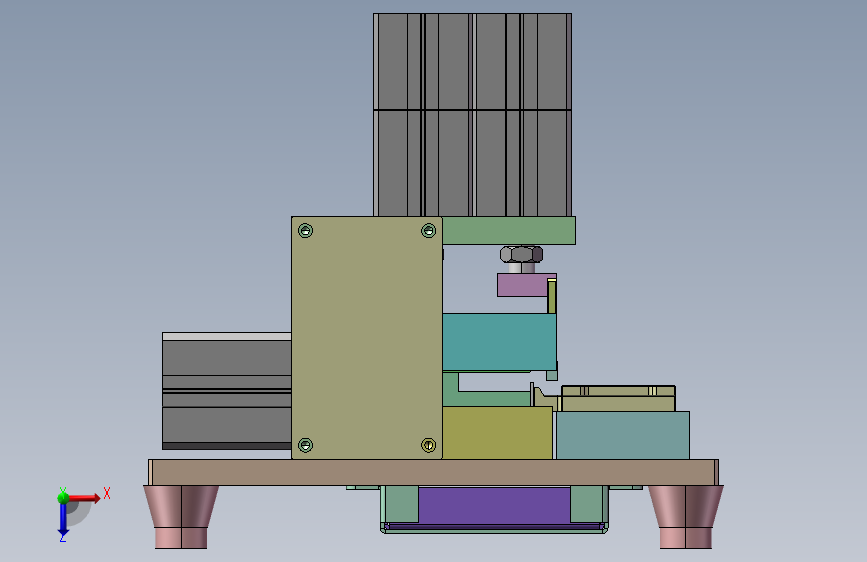Click the green origin sphere of the triad
The image size is (867, 562).
(63, 498)
